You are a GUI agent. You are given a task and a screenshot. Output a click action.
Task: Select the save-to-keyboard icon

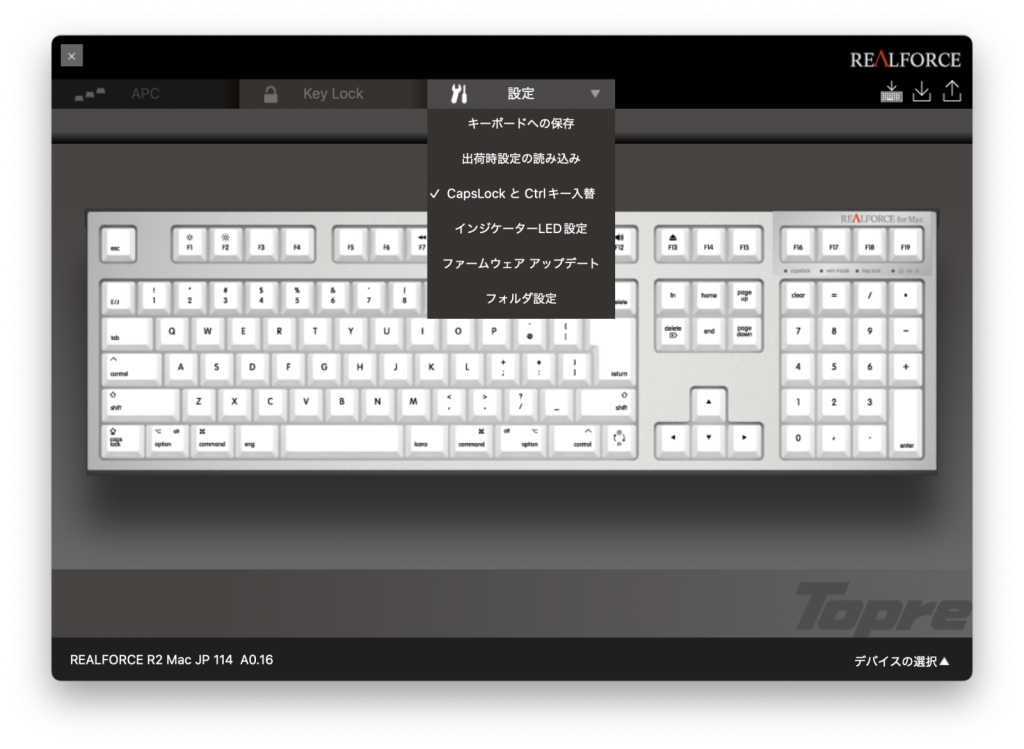pos(889,91)
